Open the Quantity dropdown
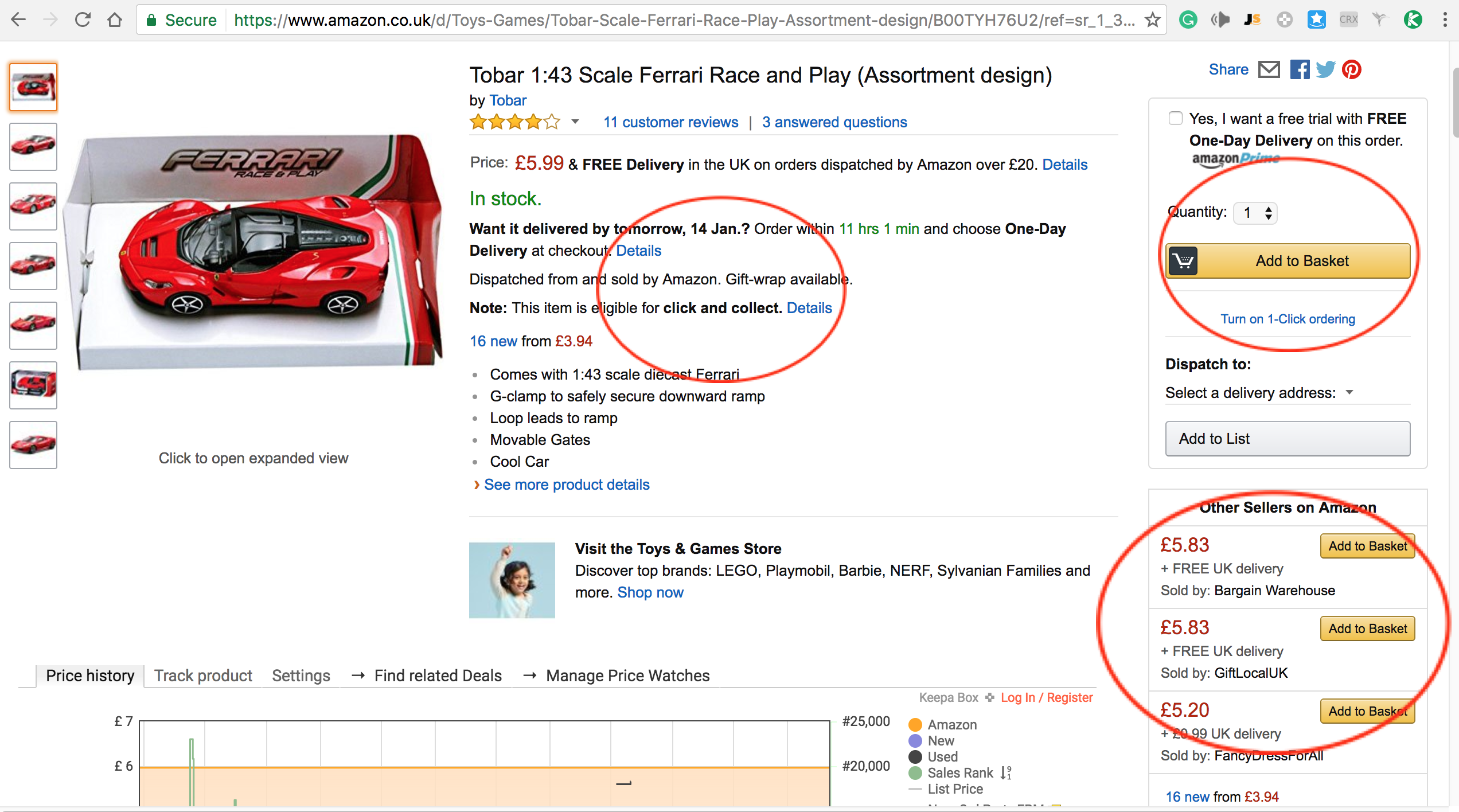Screen dimensions: 1459x812 click(x=1255, y=213)
